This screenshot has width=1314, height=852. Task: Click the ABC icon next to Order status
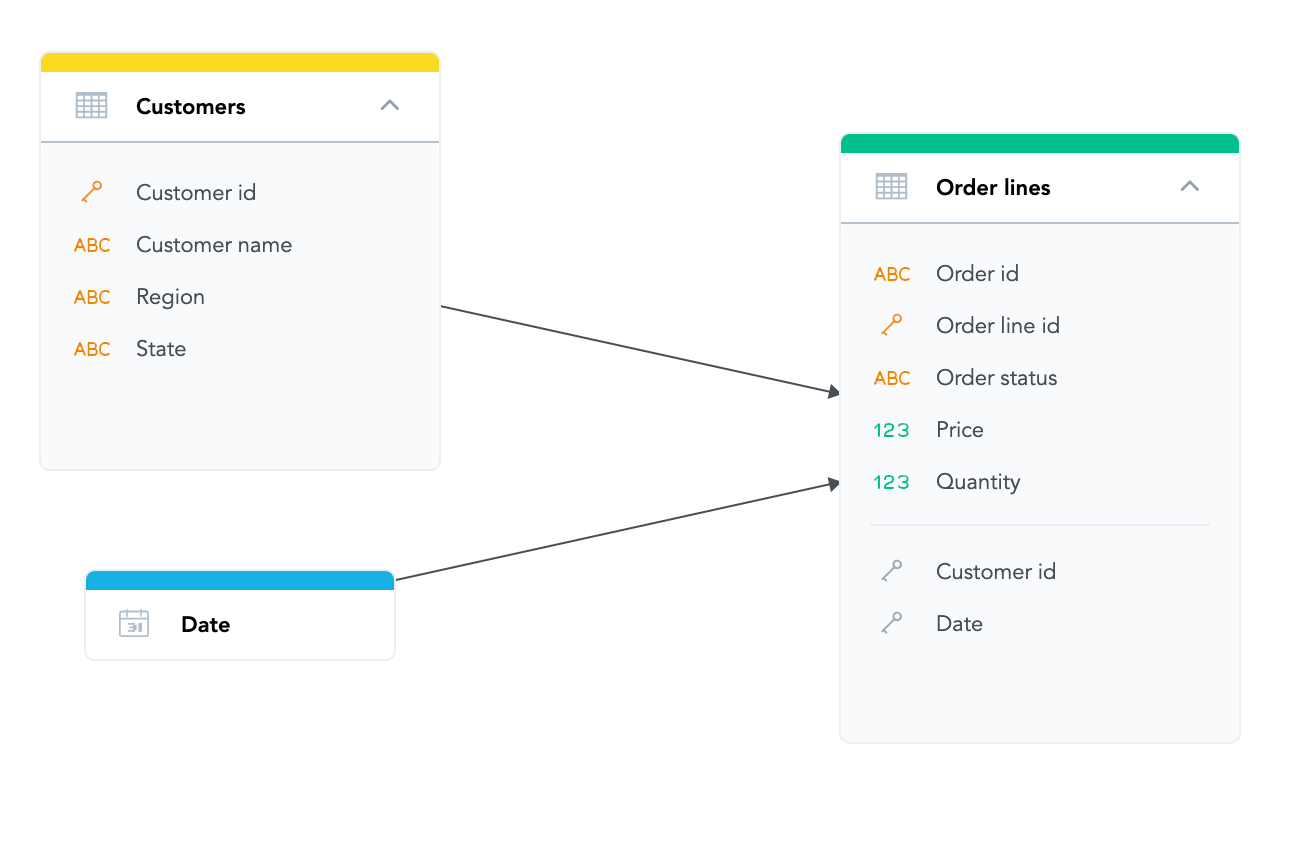pos(891,378)
